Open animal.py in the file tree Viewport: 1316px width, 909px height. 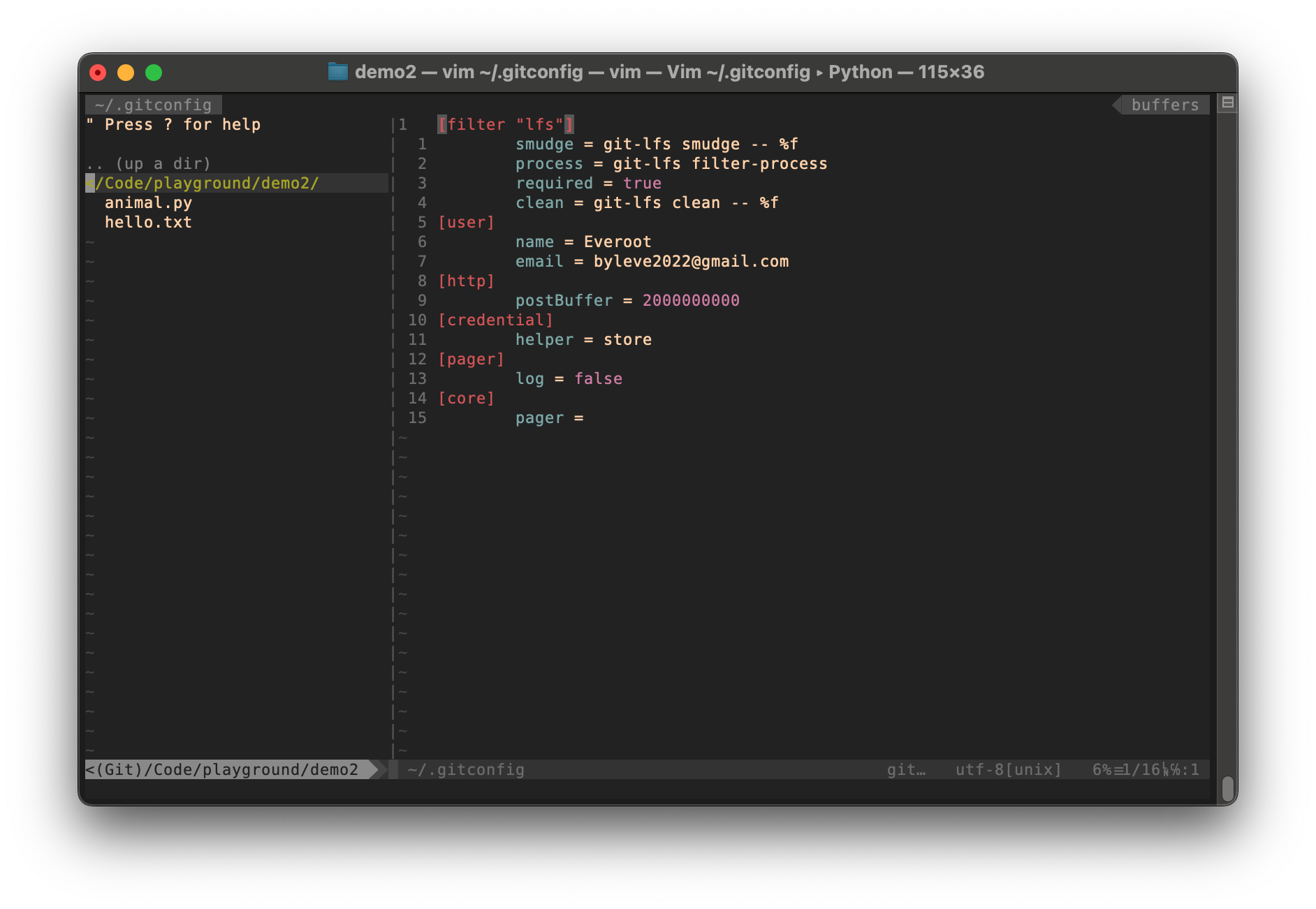(x=148, y=202)
